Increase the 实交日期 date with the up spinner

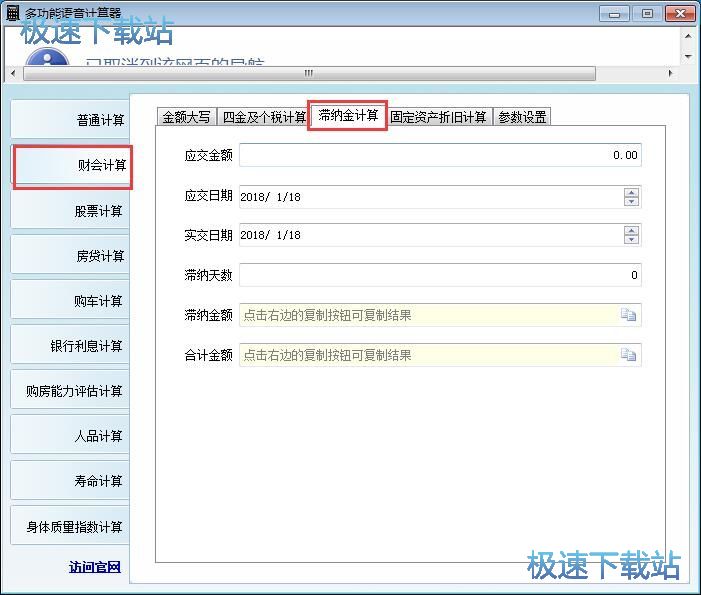(x=631, y=231)
